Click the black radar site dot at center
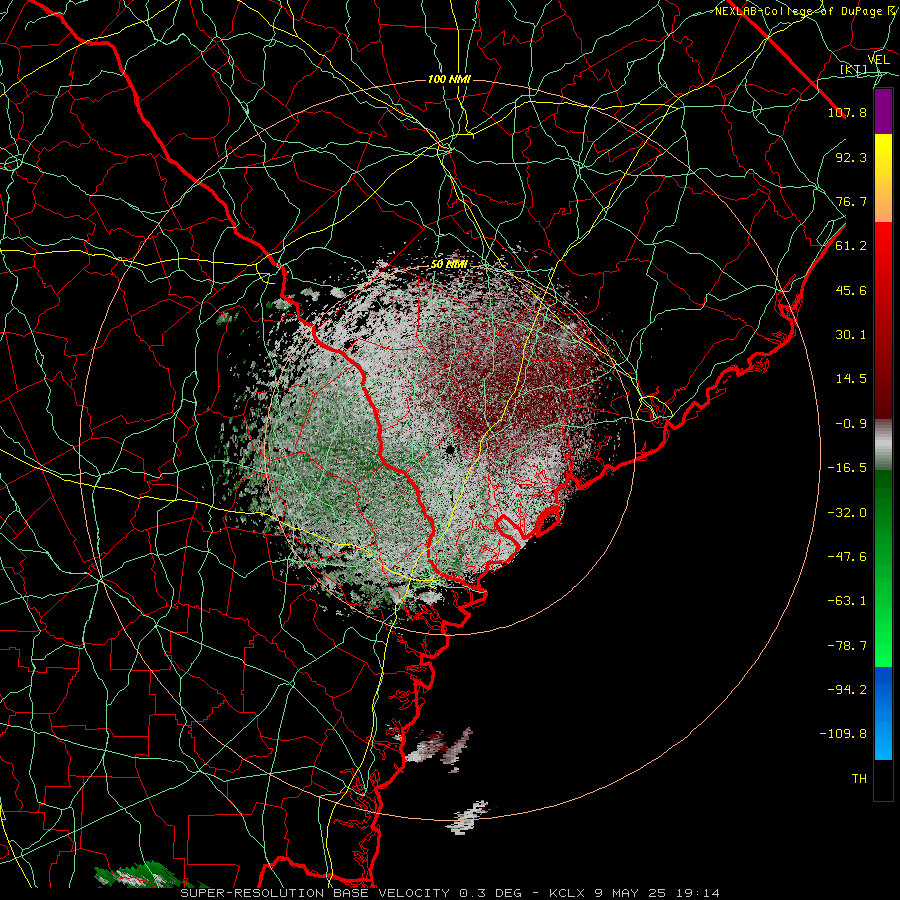This screenshot has width=900, height=900. tap(451, 449)
